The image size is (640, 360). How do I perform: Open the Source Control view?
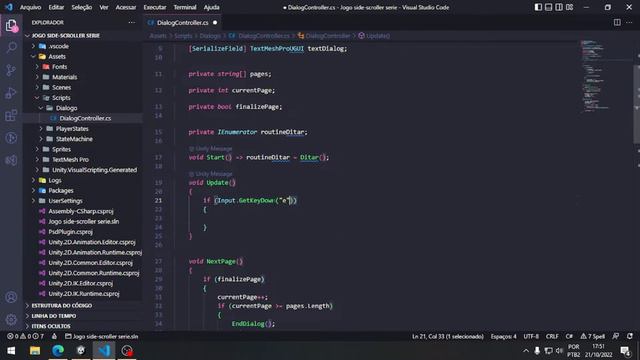[x=11, y=70]
